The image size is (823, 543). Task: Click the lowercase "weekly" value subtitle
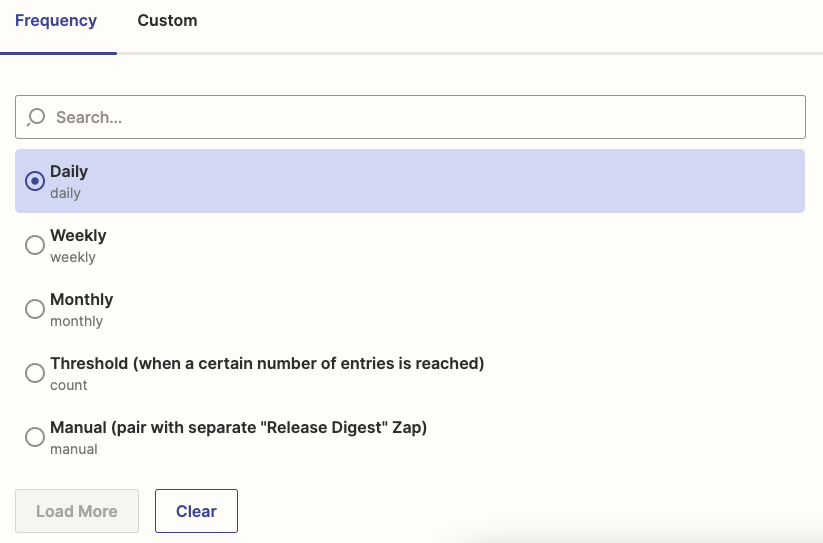pyautogui.click(x=73, y=257)
